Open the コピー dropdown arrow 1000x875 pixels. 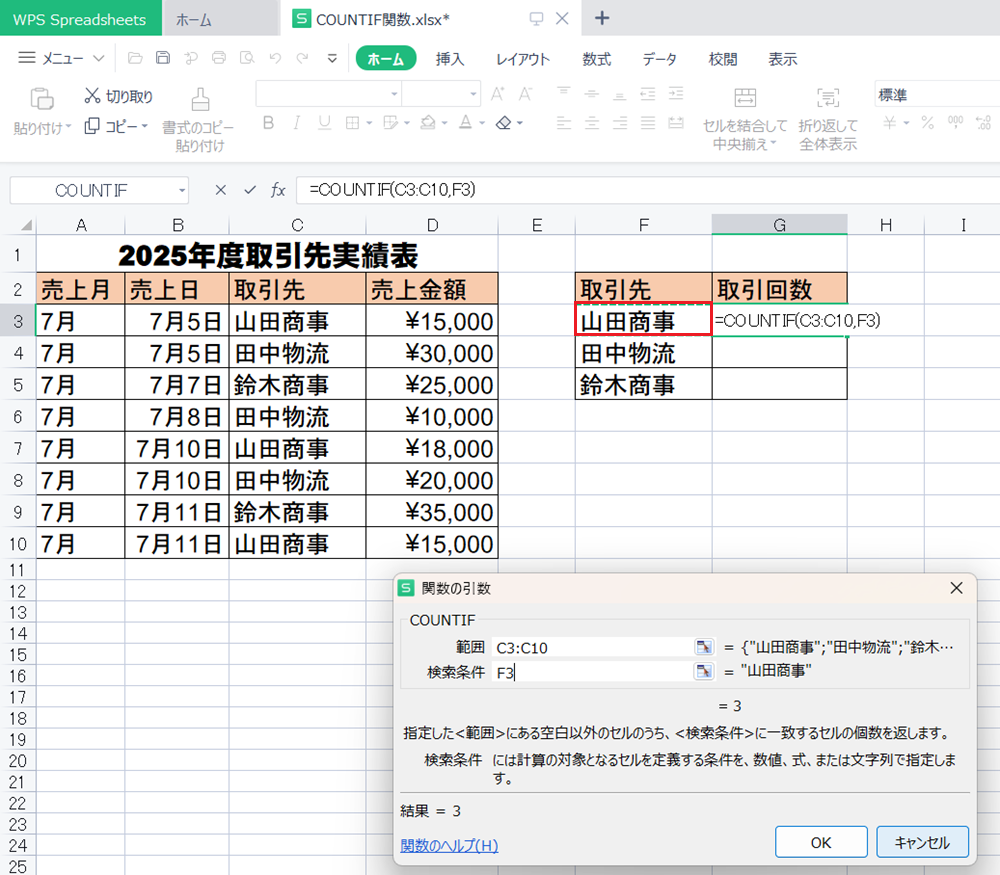click(144, 126)
